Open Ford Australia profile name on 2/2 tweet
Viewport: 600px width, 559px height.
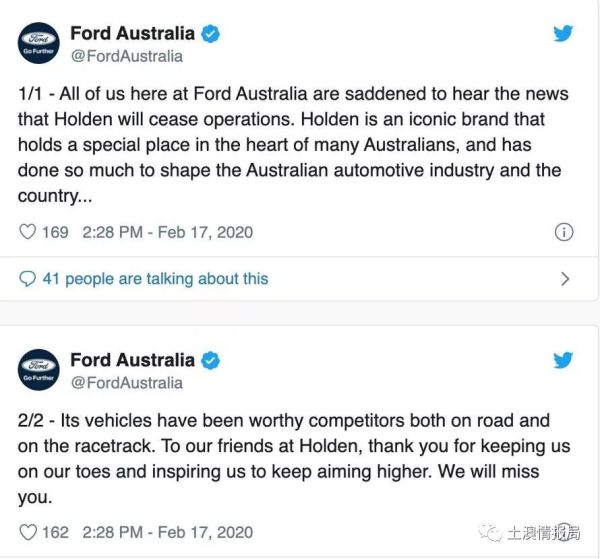click(132, 360)
